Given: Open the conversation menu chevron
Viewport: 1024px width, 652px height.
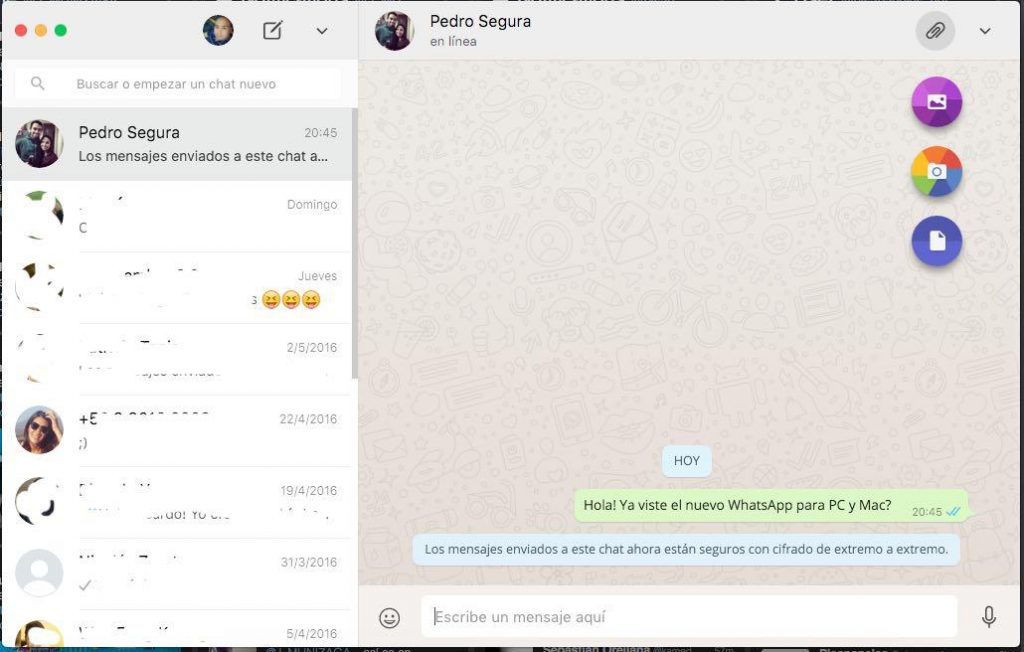Looking at the screenshot, I should point(985,31).
